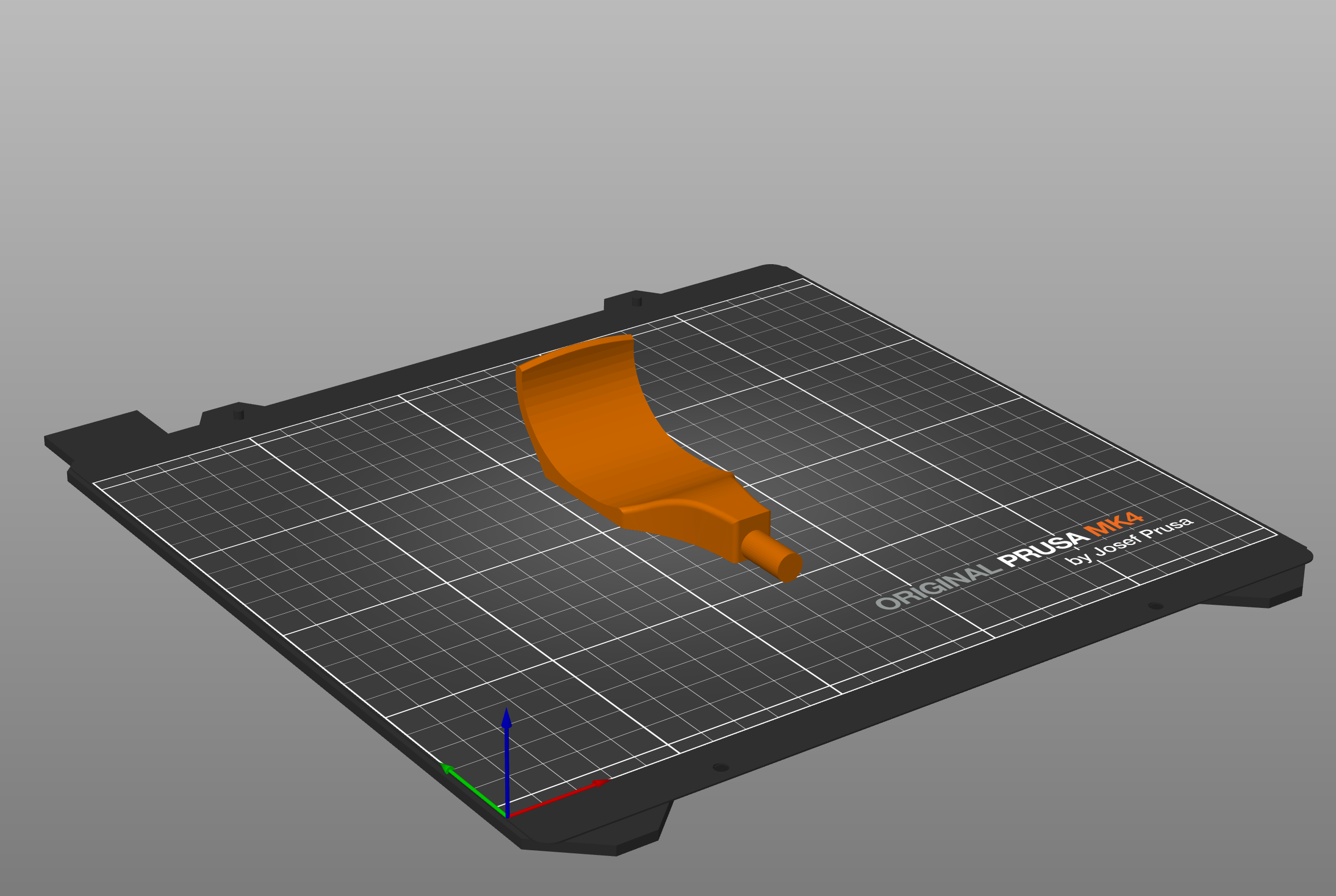1336x896 pixels.
Task: Click the cylindrical peg of the orange model
Action: (773, 556)
